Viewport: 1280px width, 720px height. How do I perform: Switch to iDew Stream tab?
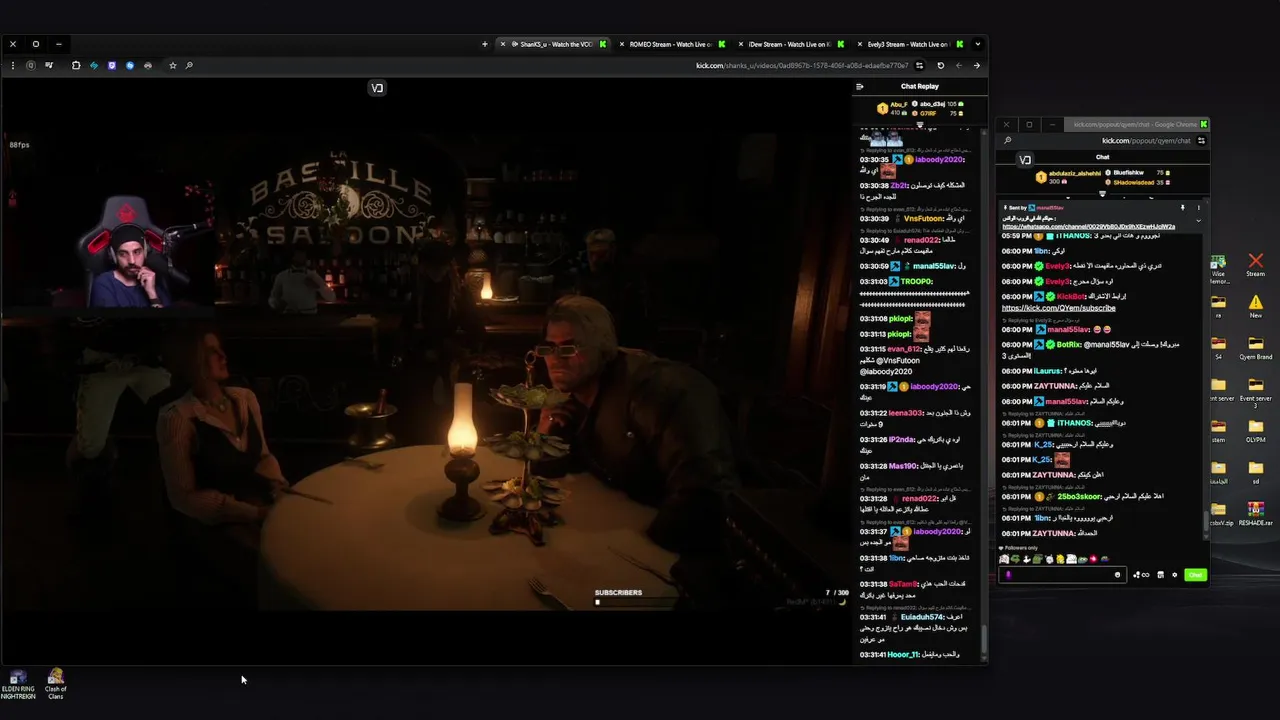click(x=790, y=44)
